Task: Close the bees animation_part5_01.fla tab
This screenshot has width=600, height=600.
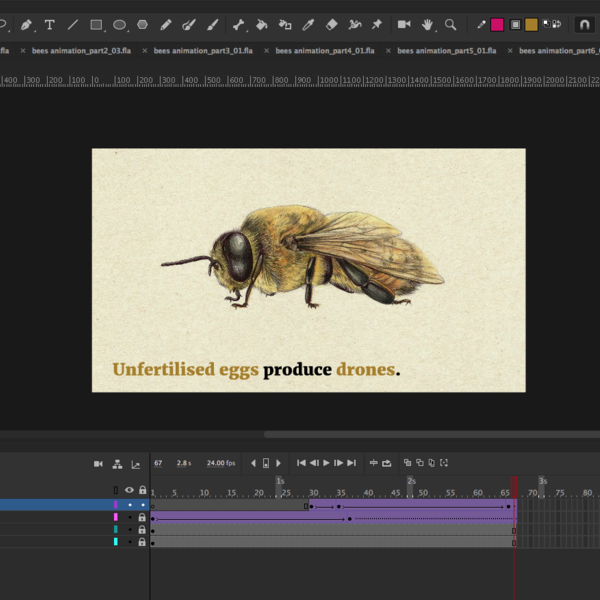Action: [x=388, y=51]
